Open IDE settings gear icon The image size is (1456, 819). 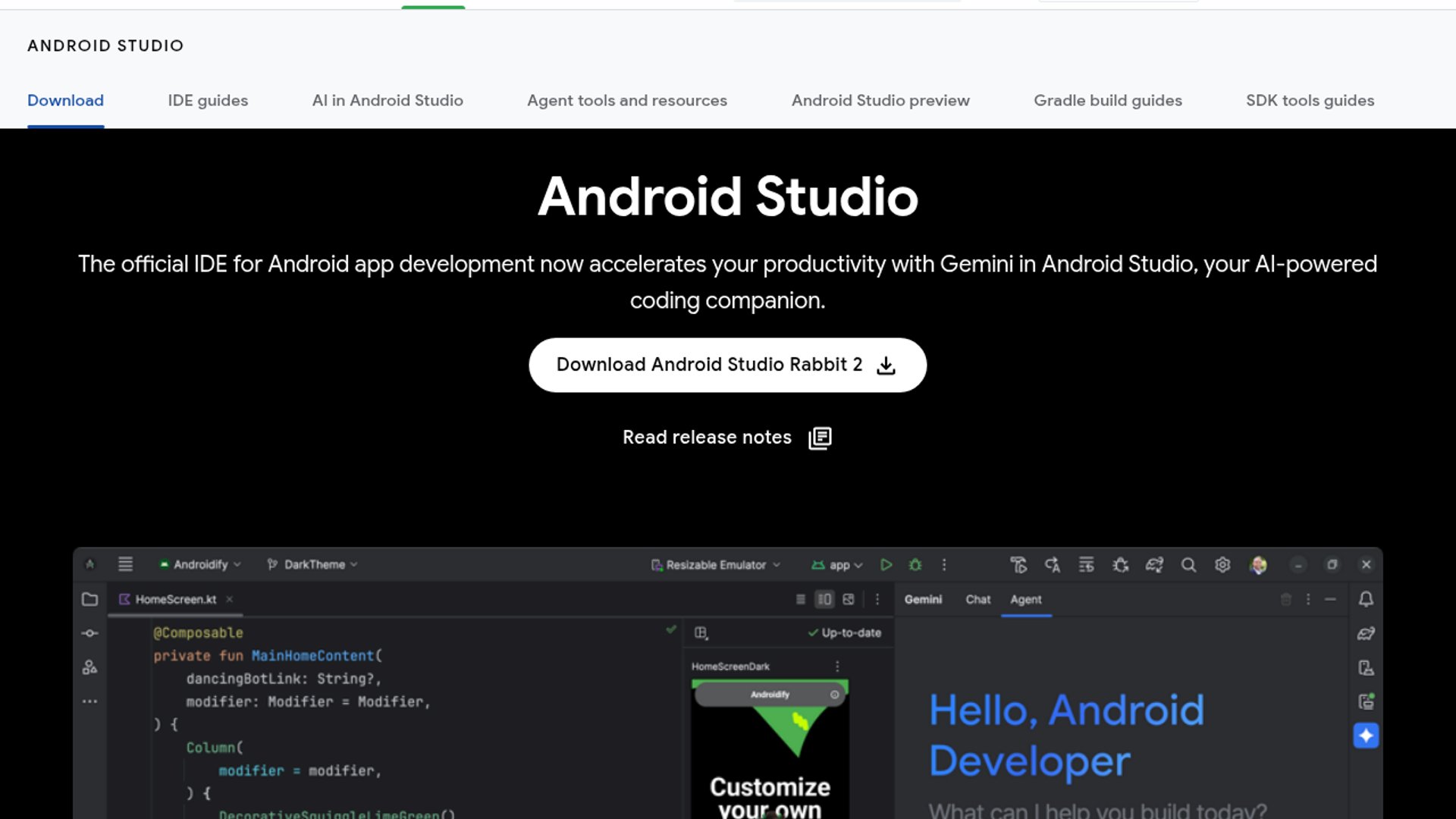click(x=1222, y=565)
